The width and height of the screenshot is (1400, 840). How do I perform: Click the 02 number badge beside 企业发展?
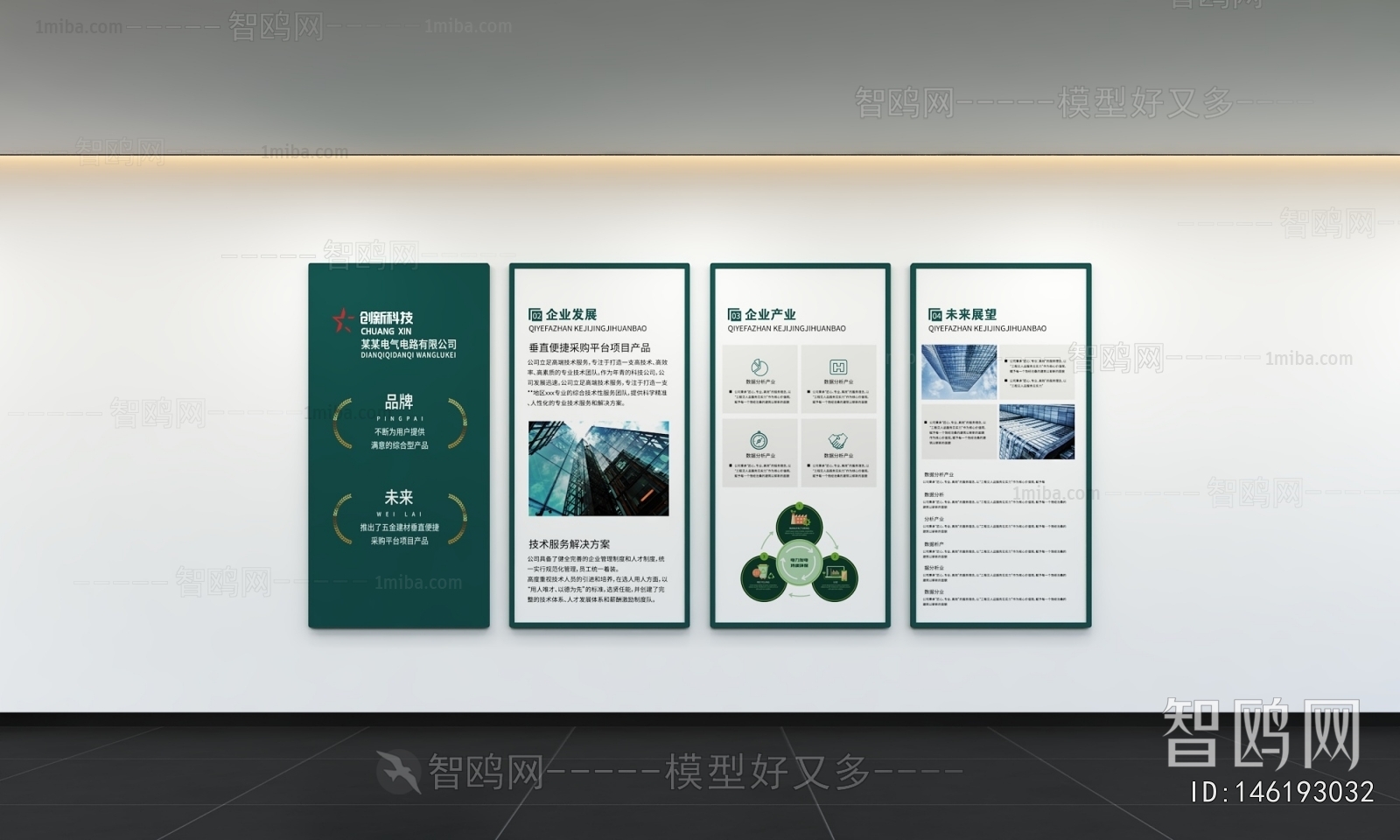pos(535,315)
